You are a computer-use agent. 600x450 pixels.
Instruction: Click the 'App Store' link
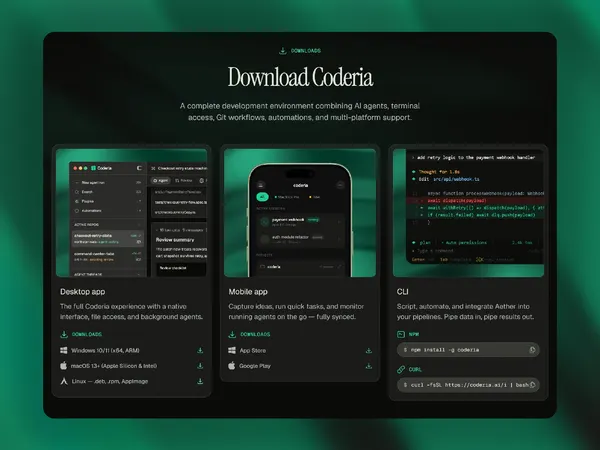[253, 350]
